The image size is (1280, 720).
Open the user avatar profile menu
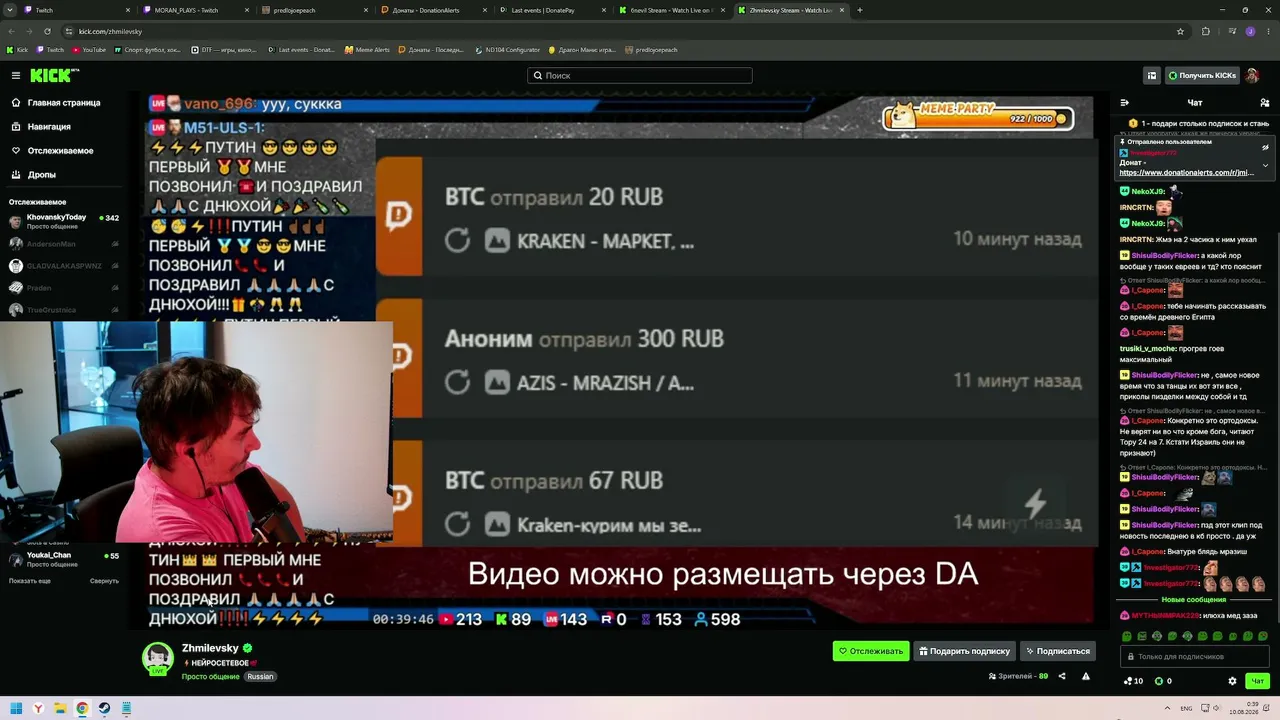[1252, 75]
